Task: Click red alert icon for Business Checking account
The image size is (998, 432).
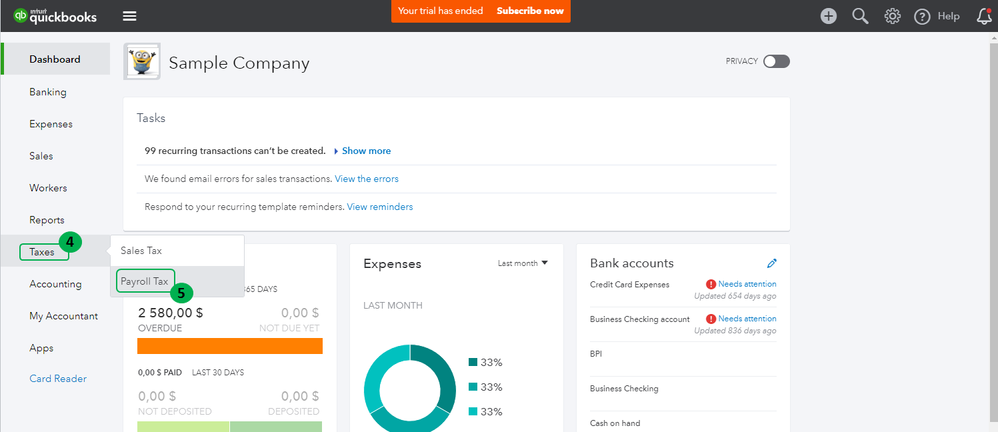Action: pos(711,319)
